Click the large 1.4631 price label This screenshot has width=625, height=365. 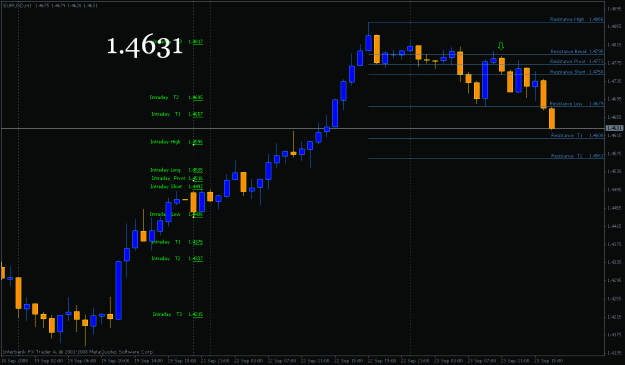145,45
